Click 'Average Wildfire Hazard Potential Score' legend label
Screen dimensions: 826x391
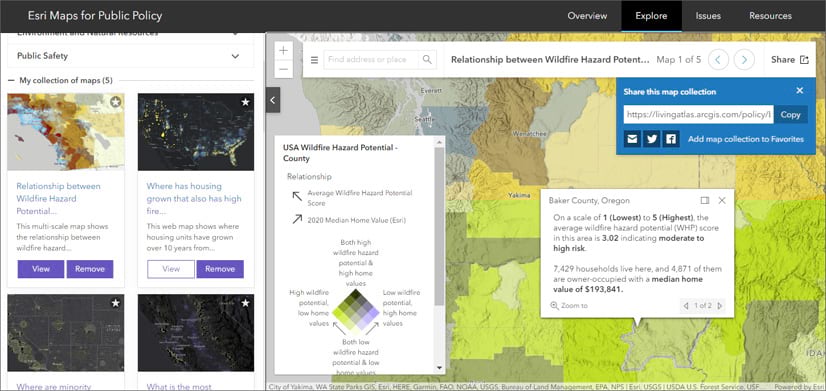[360, 198]
